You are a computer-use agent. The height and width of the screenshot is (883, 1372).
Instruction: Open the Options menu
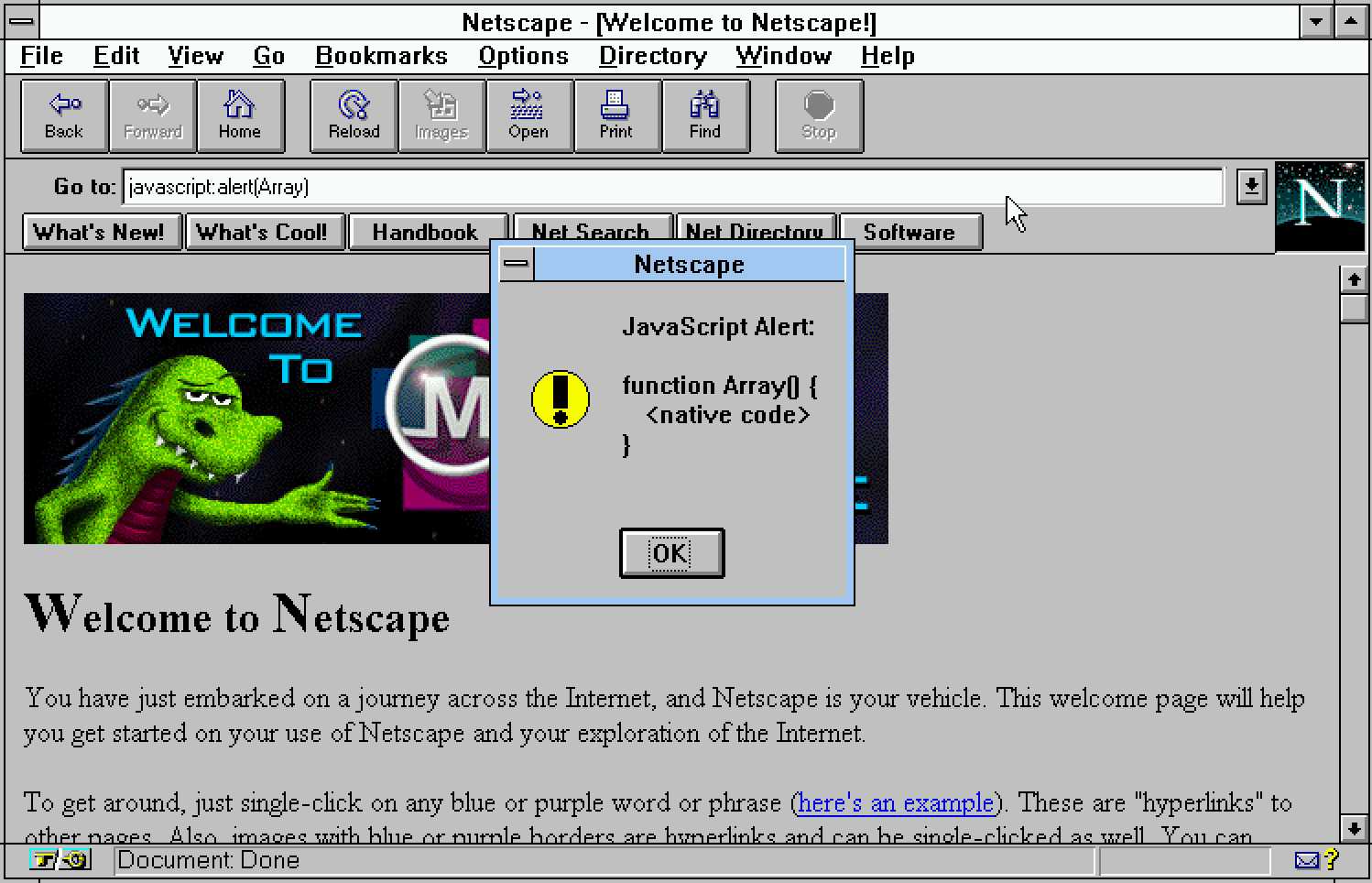pyautogui.click(x=523, y=56)
